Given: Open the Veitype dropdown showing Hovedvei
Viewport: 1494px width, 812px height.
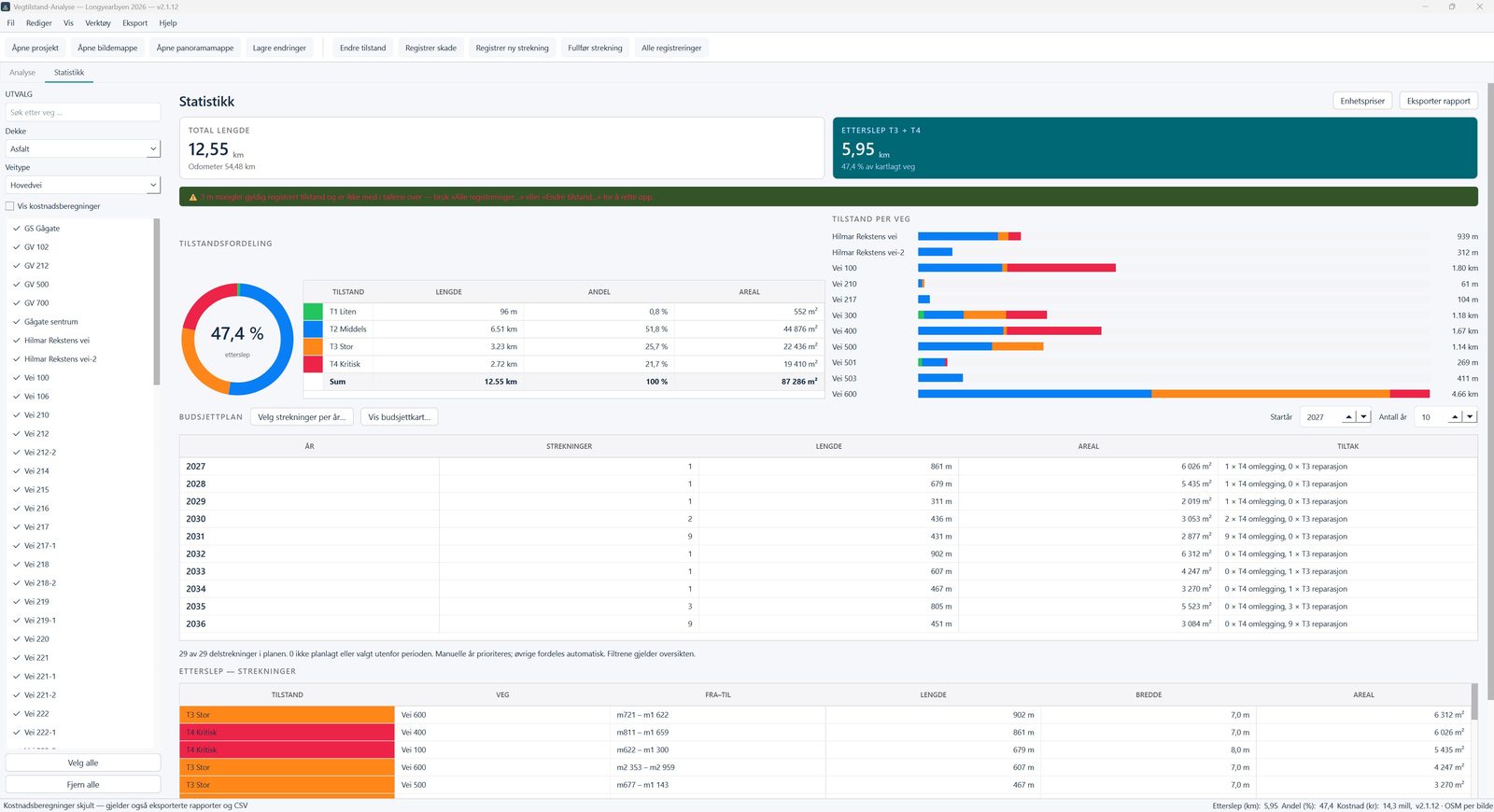Looking at the screenshot, I should [x=83, y=185].
